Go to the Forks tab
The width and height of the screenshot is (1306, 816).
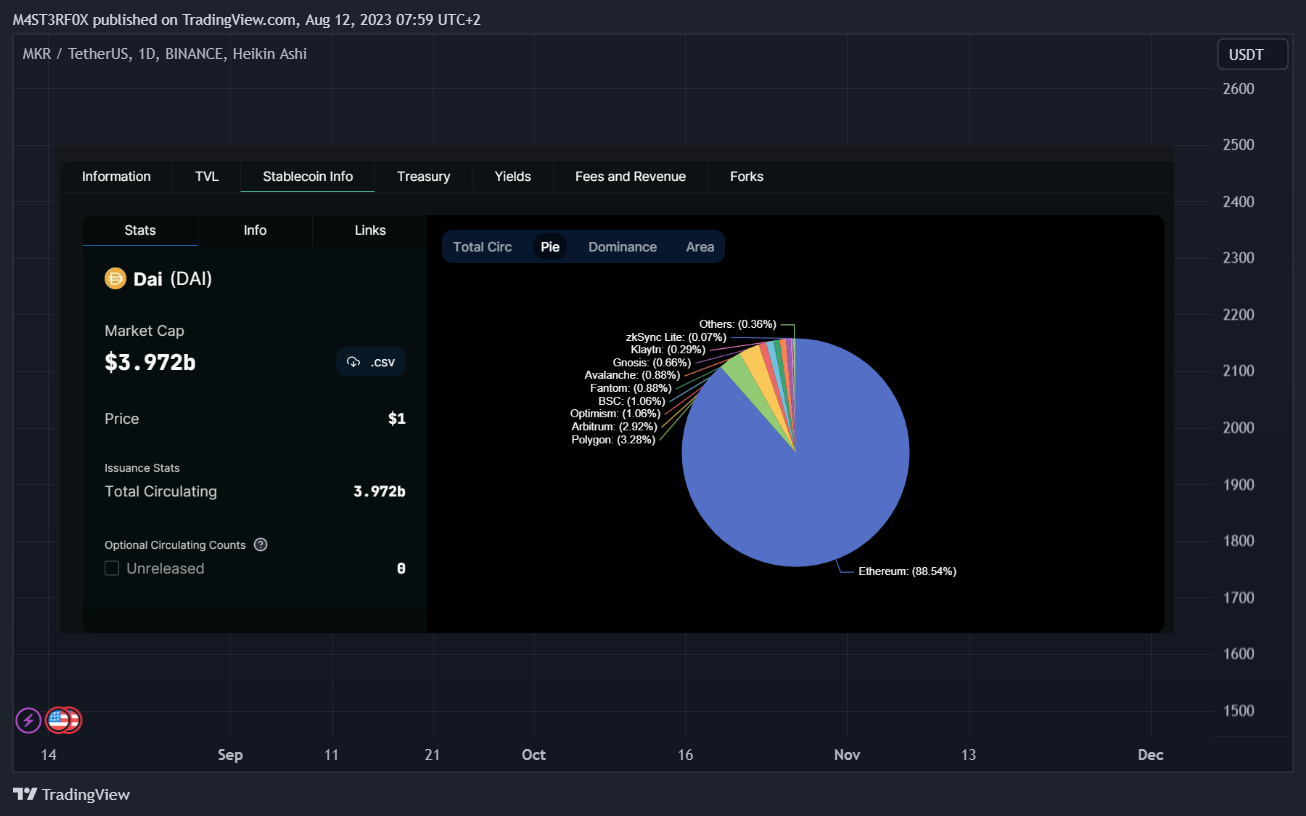point(747,177)
